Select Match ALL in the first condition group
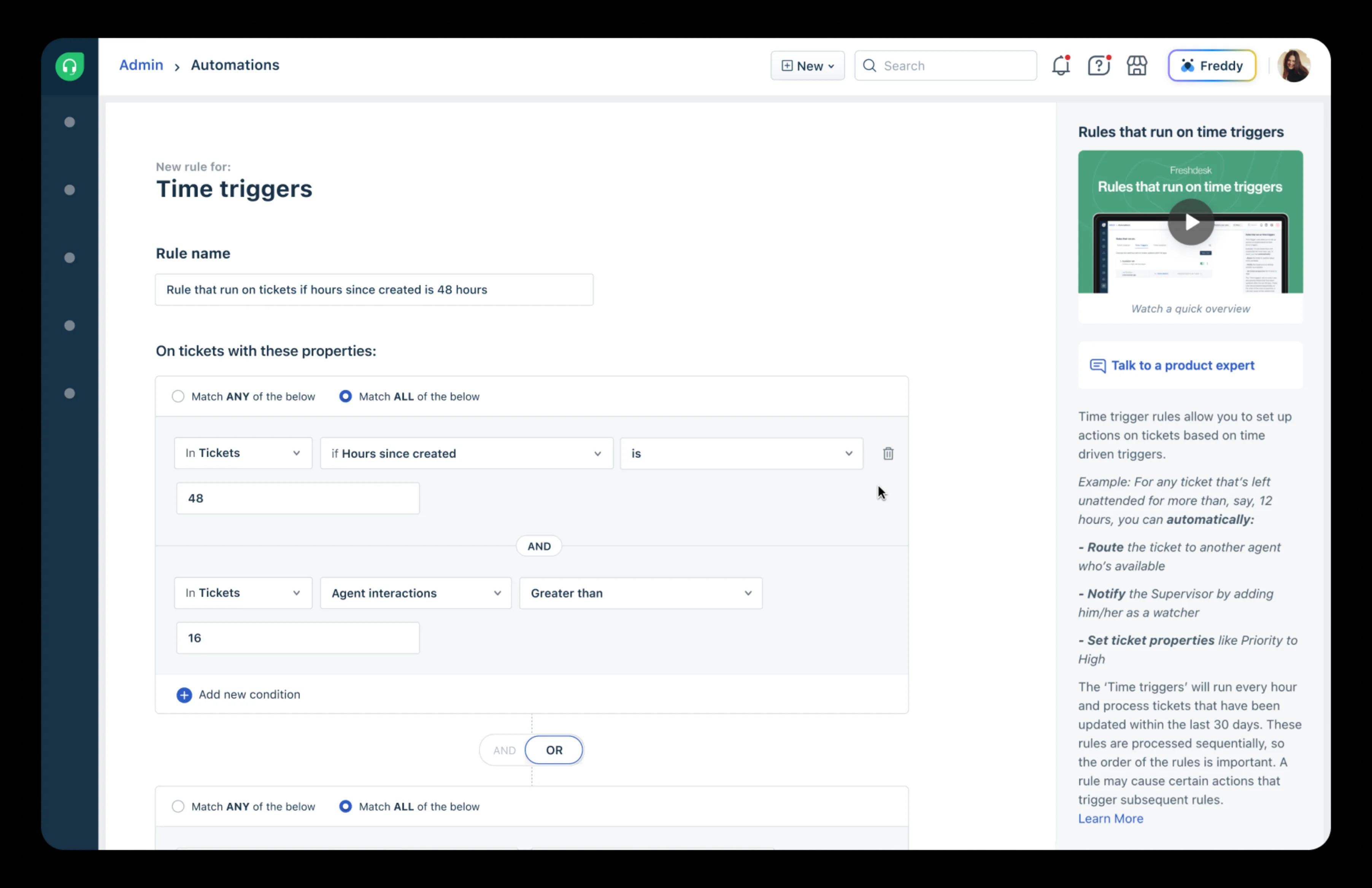 (345, 396)
